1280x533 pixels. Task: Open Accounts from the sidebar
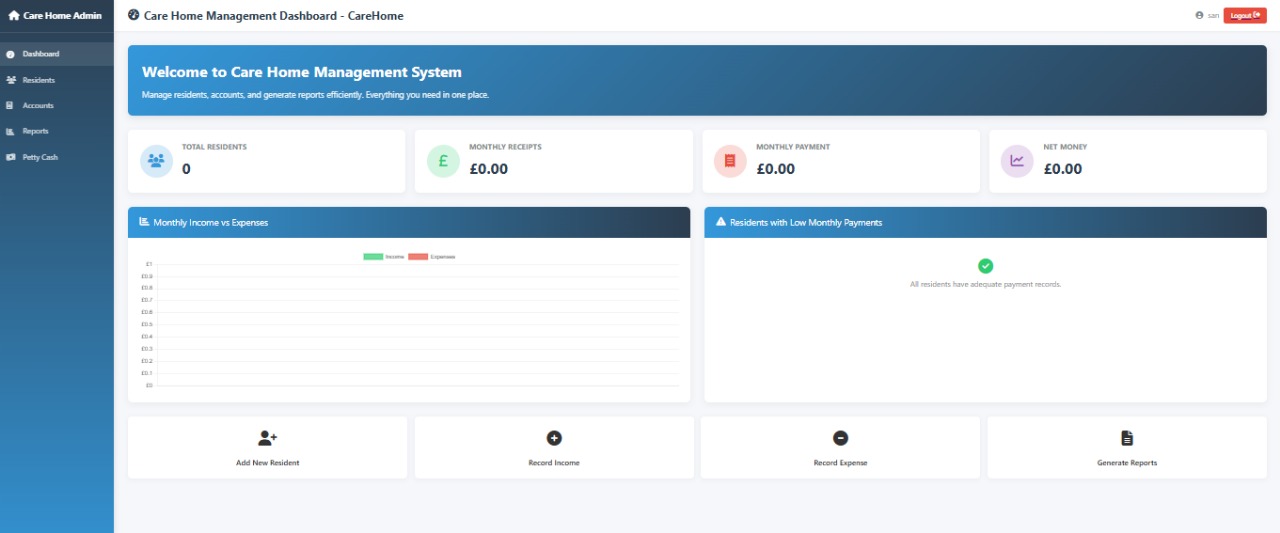[57, 106]
